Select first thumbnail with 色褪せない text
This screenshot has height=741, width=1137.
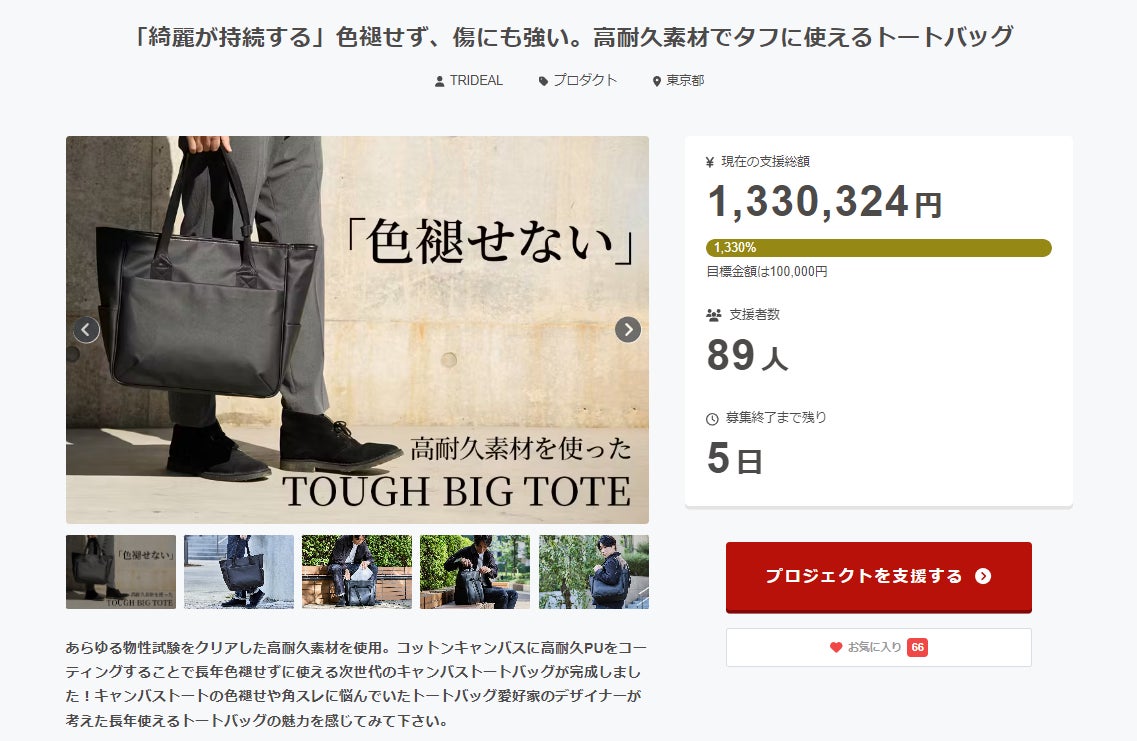[121, 571]
